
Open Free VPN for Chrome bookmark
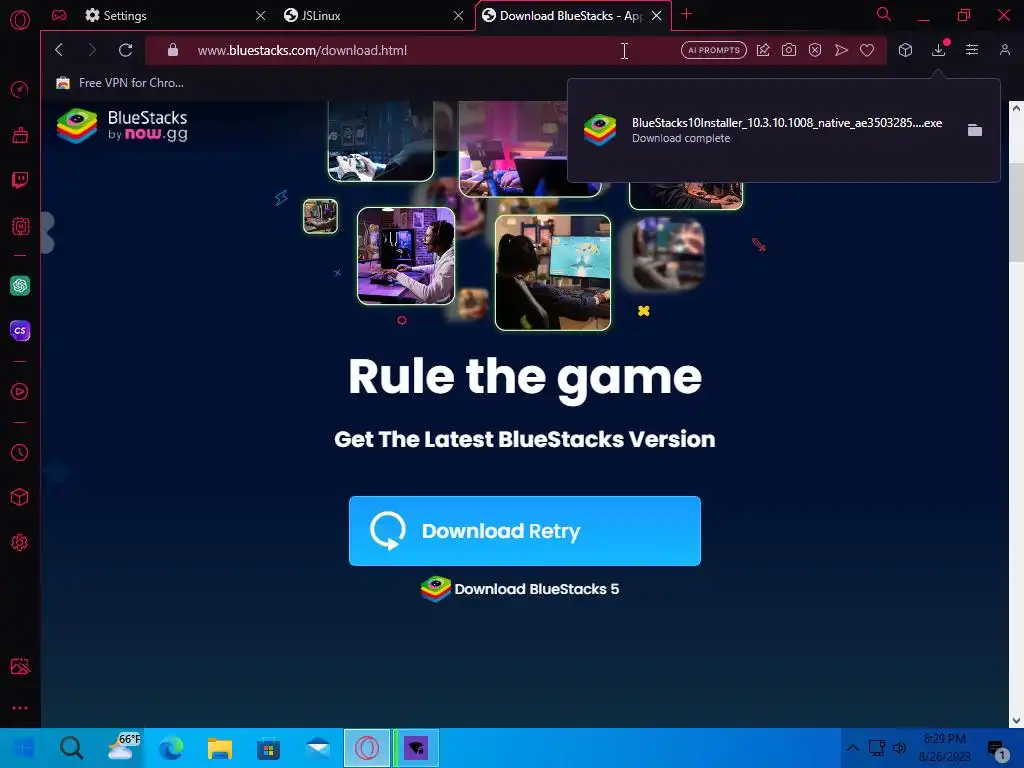pyautogui.click(x=120, y=83)
